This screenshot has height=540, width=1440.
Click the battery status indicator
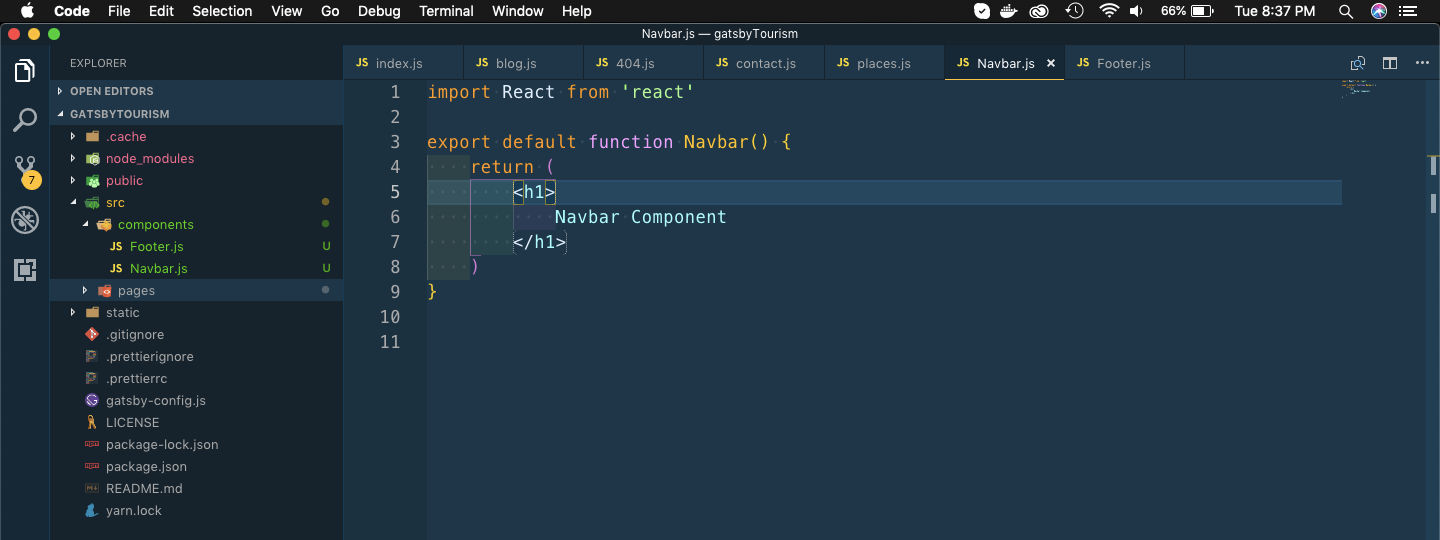pos(1189,11)
